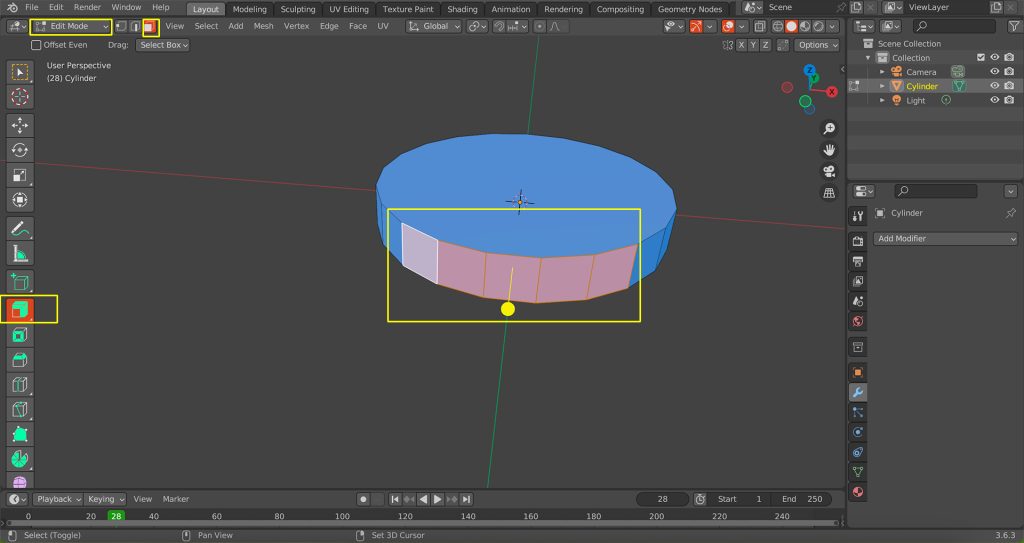Click the End frame field 250
The height and width of the screenshot is (543, 1024).
click(803, 499)
